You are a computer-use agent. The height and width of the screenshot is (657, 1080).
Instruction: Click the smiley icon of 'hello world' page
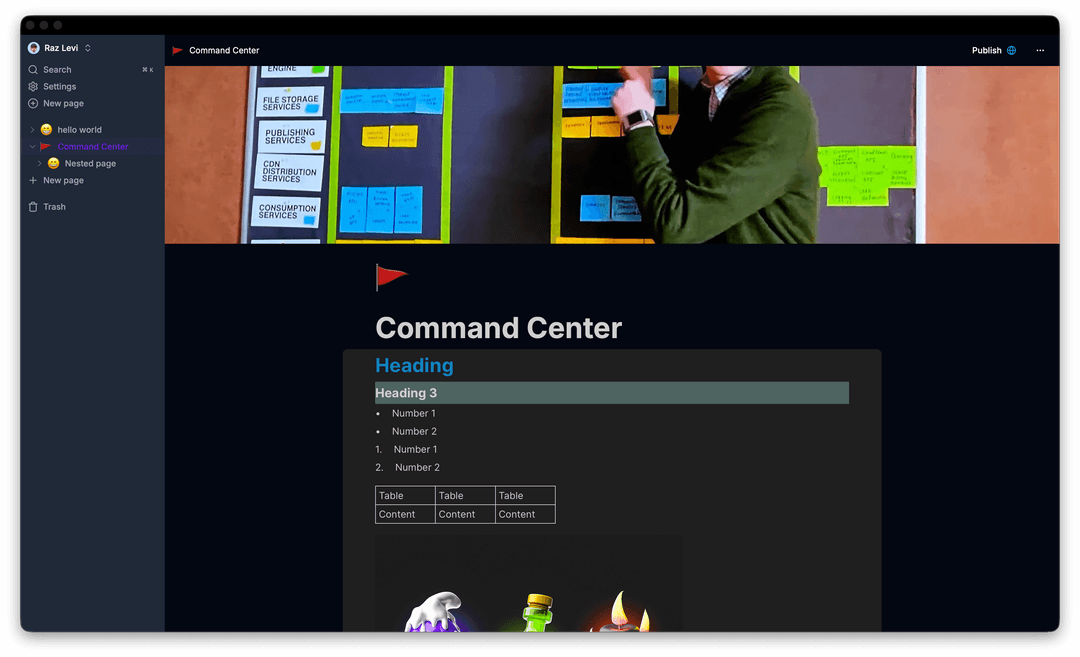[46, 129]
